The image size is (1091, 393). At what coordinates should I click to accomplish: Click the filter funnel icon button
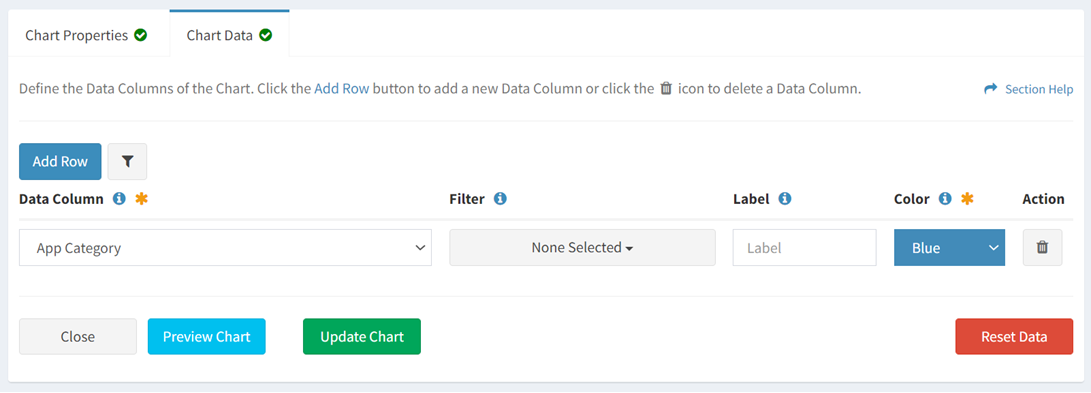[127, 161]
